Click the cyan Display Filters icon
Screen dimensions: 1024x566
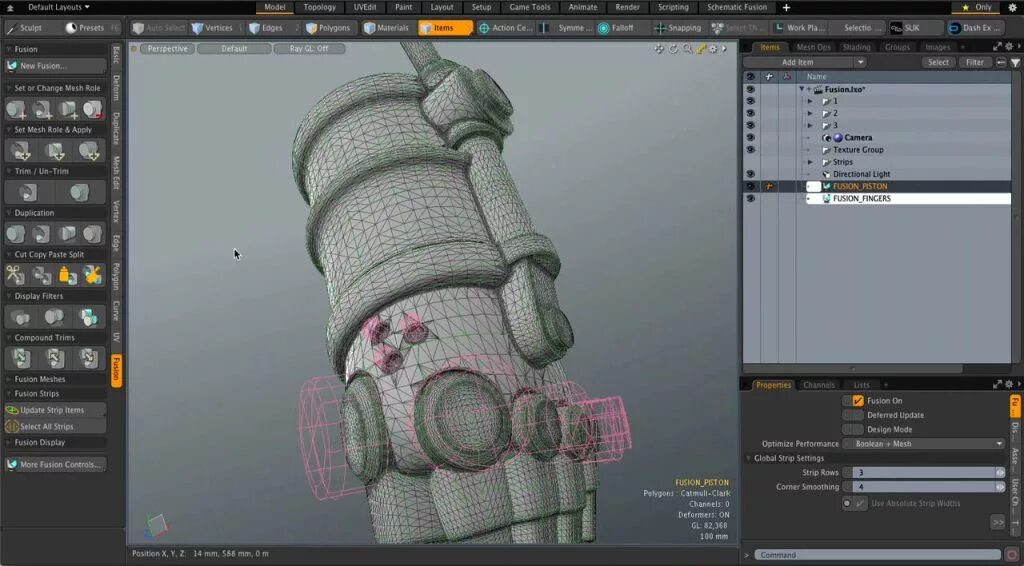88,317
